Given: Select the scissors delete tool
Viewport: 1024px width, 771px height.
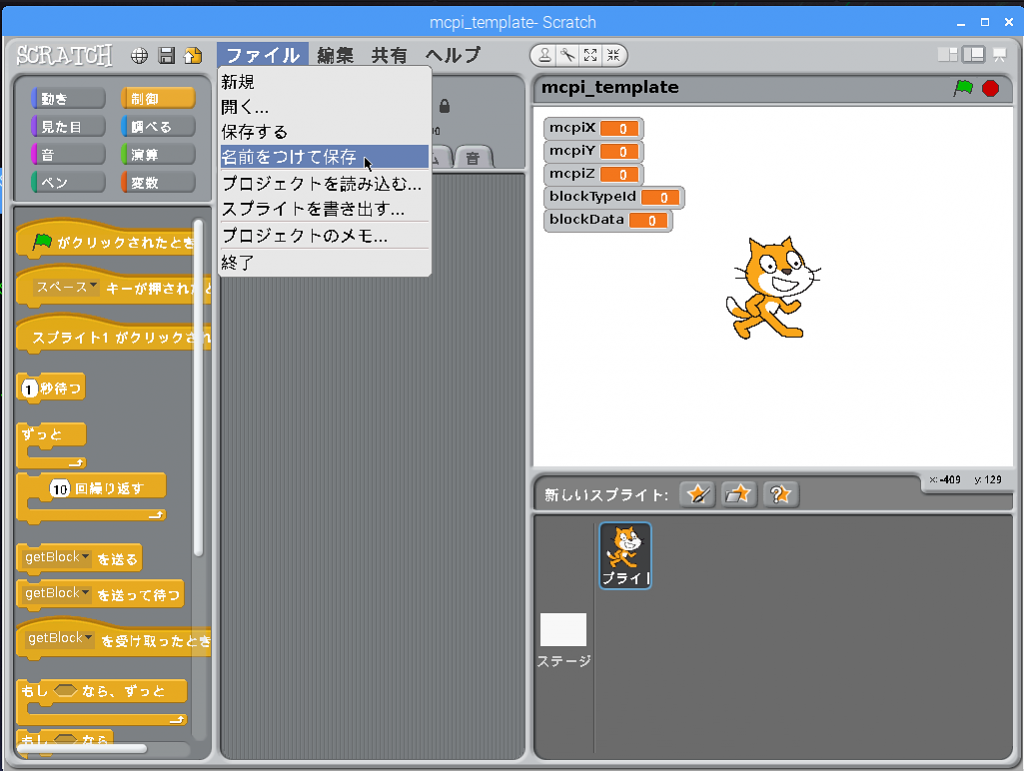Looking at the screenshot, I should pyautogui.click(x=567, y=55).
